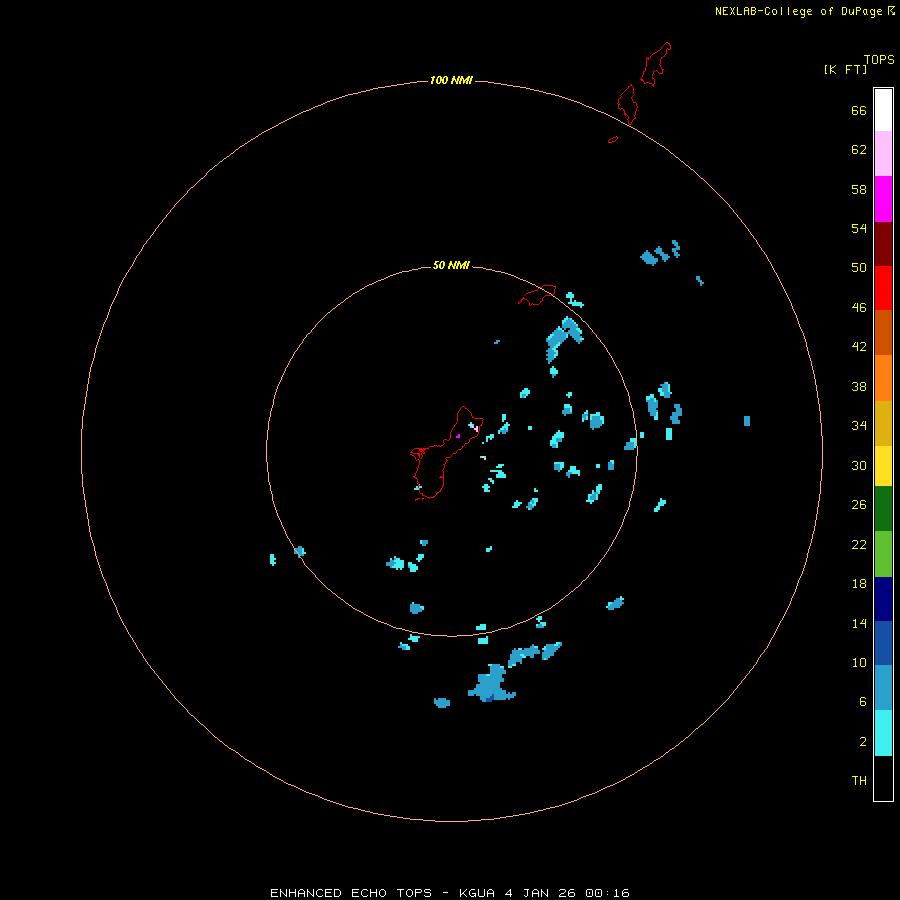Click the medium blue legend swatch
900x900 pixels.
[x=883, y=643]
